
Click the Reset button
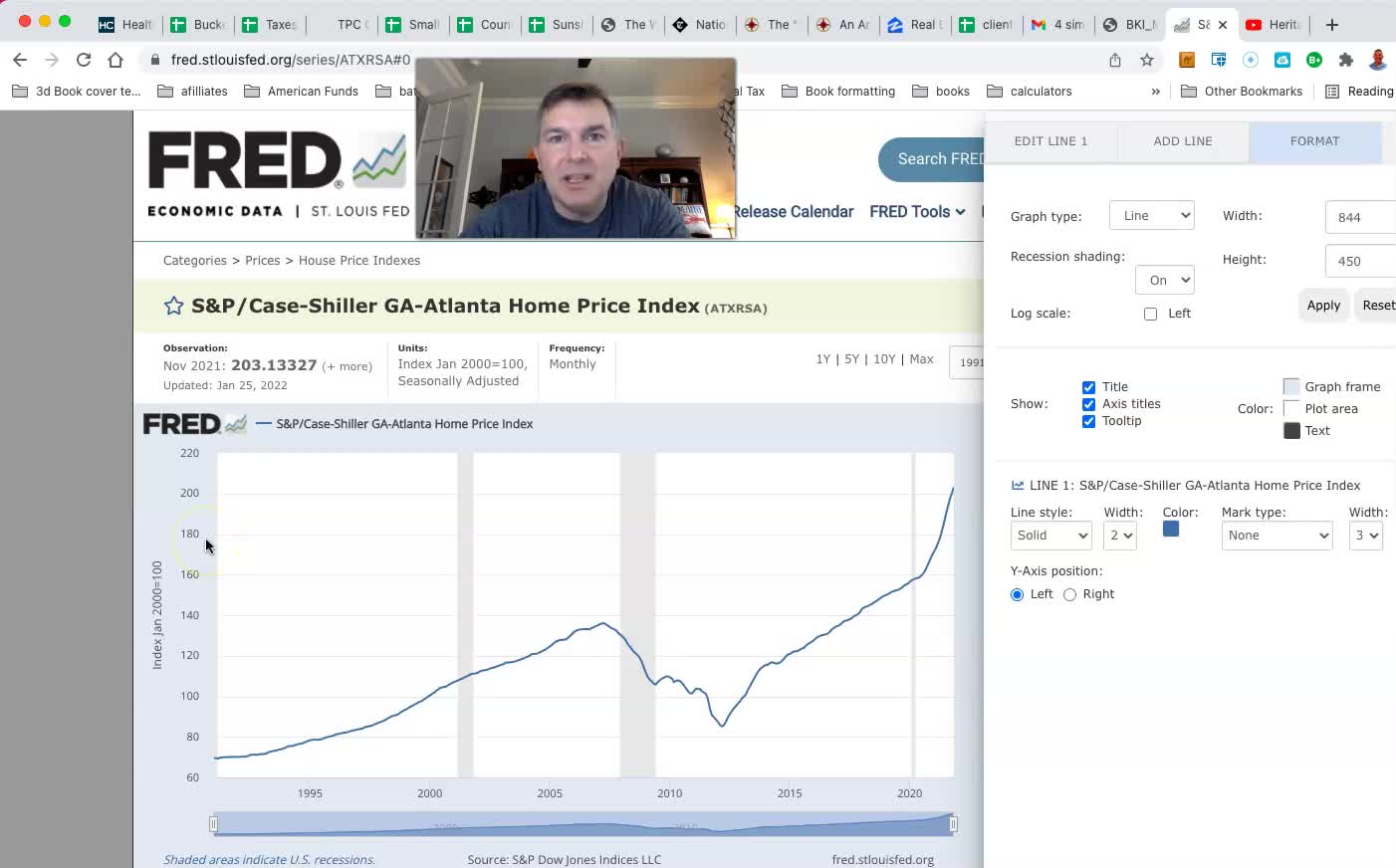[1378, 306]
